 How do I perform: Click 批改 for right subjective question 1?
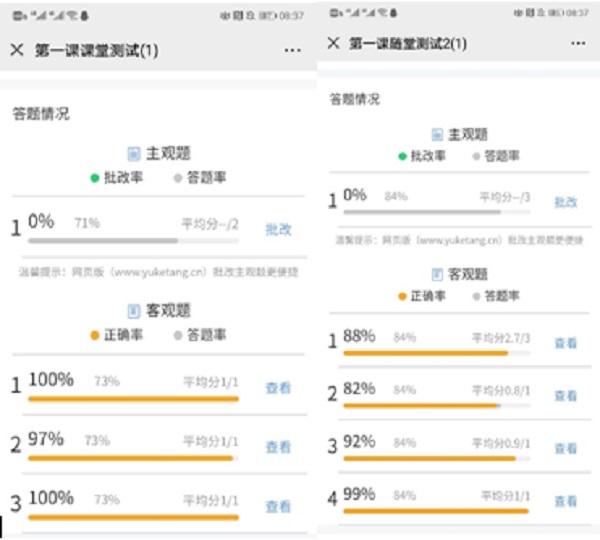click(x=566, y=202)
